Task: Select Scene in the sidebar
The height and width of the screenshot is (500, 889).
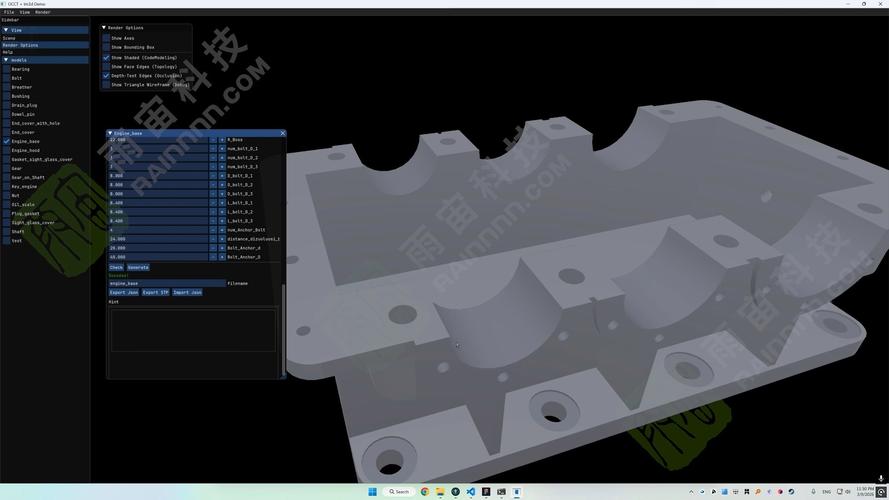Action: 44,38
